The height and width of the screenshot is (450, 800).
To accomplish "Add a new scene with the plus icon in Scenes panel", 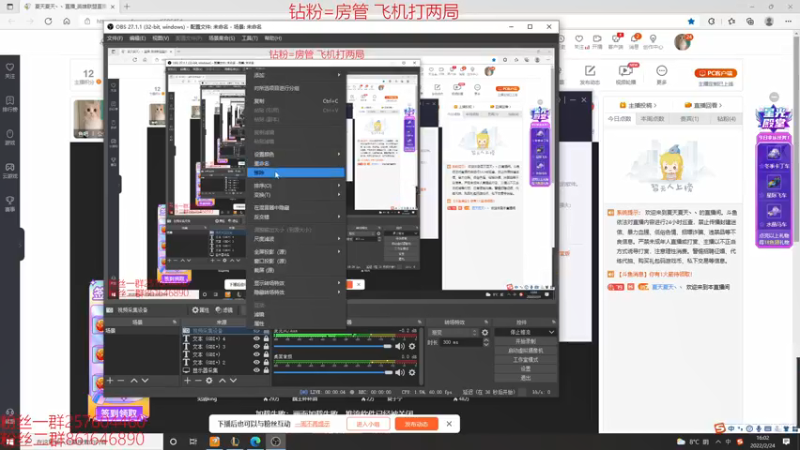I will (110, 381).
